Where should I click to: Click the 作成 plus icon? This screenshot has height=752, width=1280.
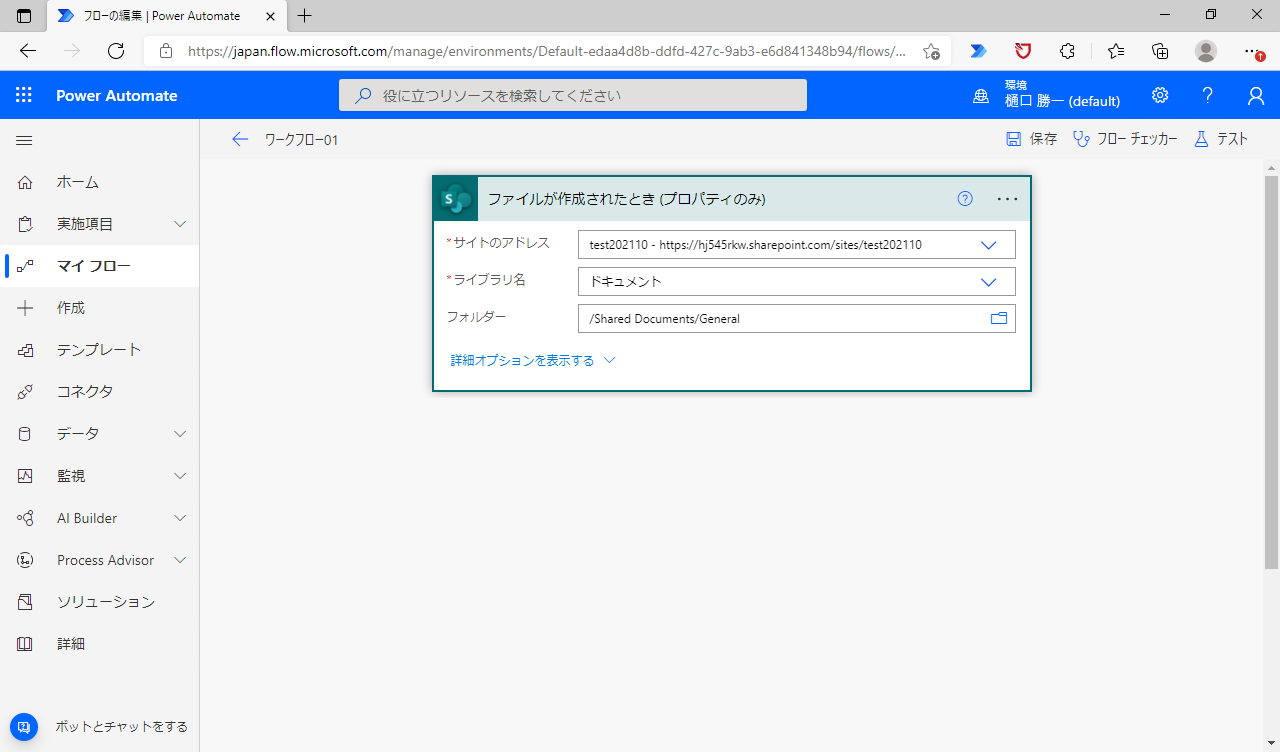(x=25, y=308)
